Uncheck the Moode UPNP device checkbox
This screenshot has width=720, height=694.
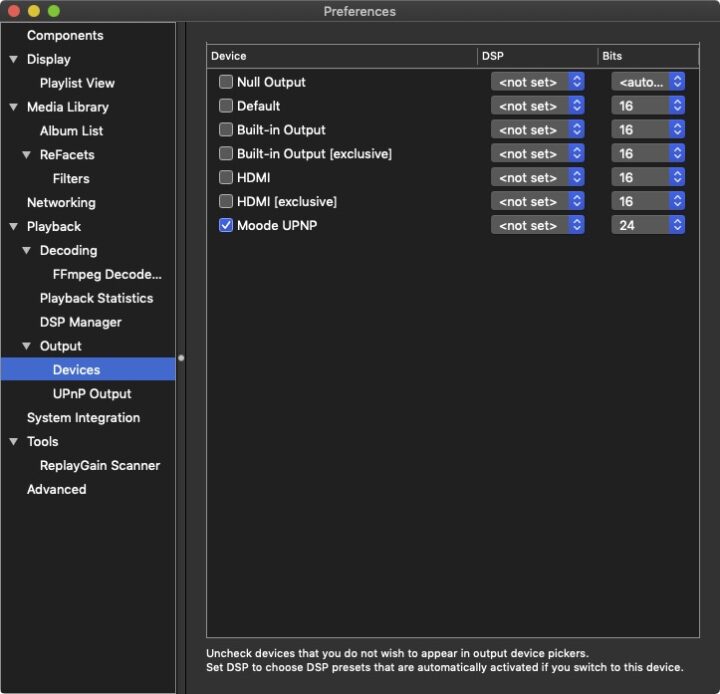226,226
